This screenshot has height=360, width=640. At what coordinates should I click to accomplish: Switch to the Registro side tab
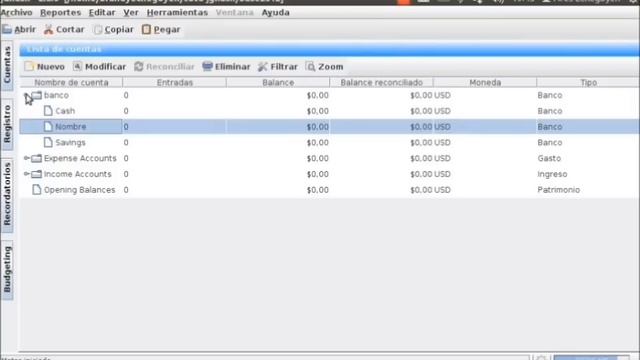pyautogui.click(x=7, y=124)
